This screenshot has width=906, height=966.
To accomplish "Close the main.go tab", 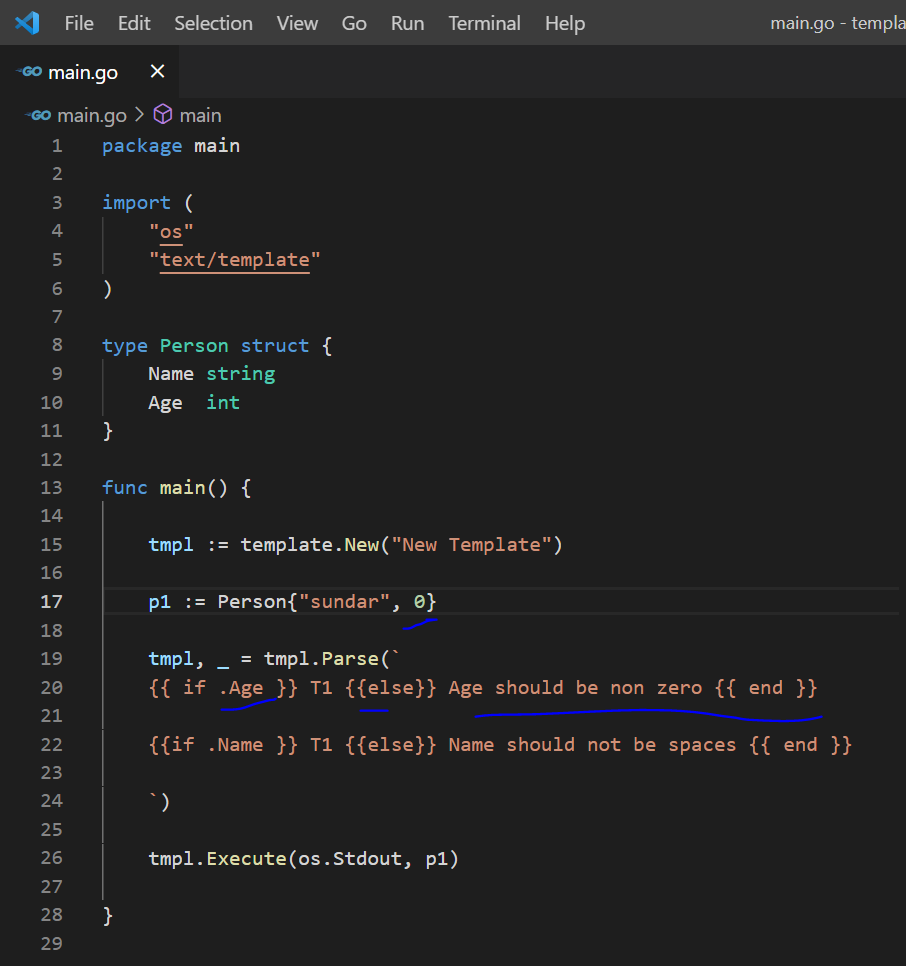I will coord(158,71).
